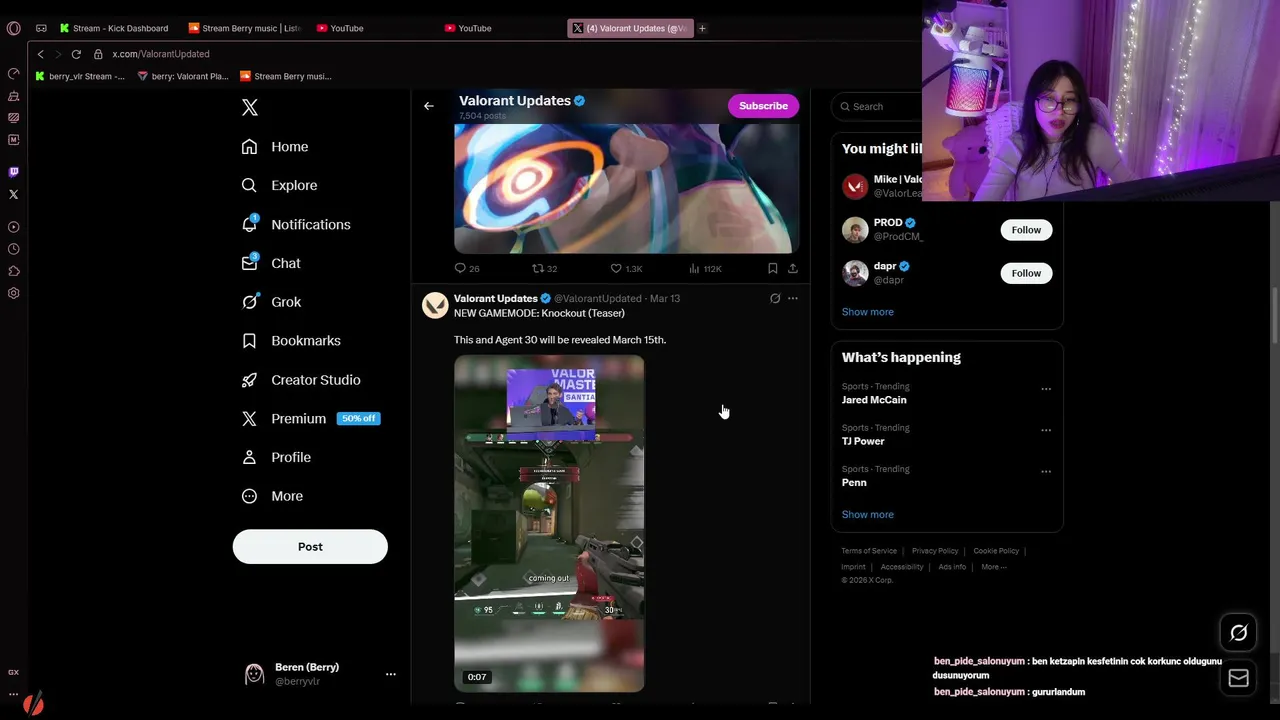The width and height of the screenshot is (1280, 720).
Task: Like the post with 1.3K likes
Action: (x=626, y=268)
